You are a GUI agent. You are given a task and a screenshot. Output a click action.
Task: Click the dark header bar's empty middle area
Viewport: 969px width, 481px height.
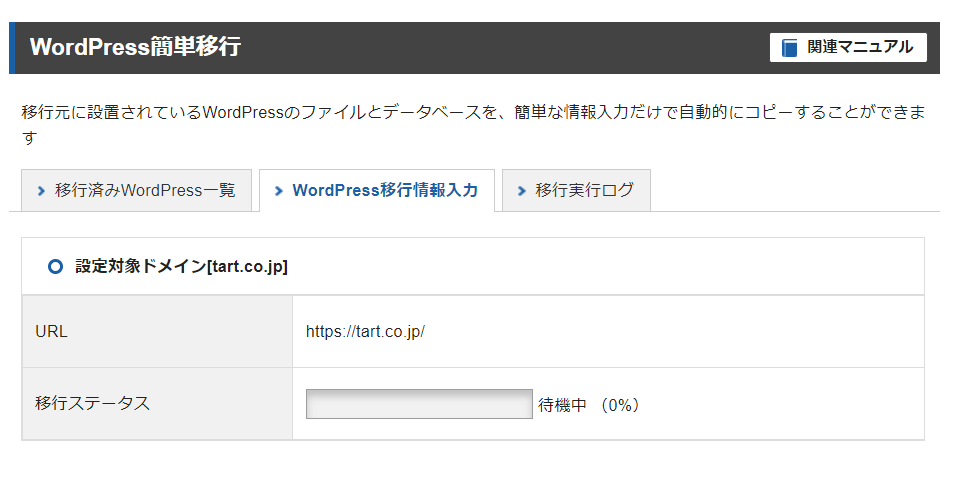(x=500, y=47)
